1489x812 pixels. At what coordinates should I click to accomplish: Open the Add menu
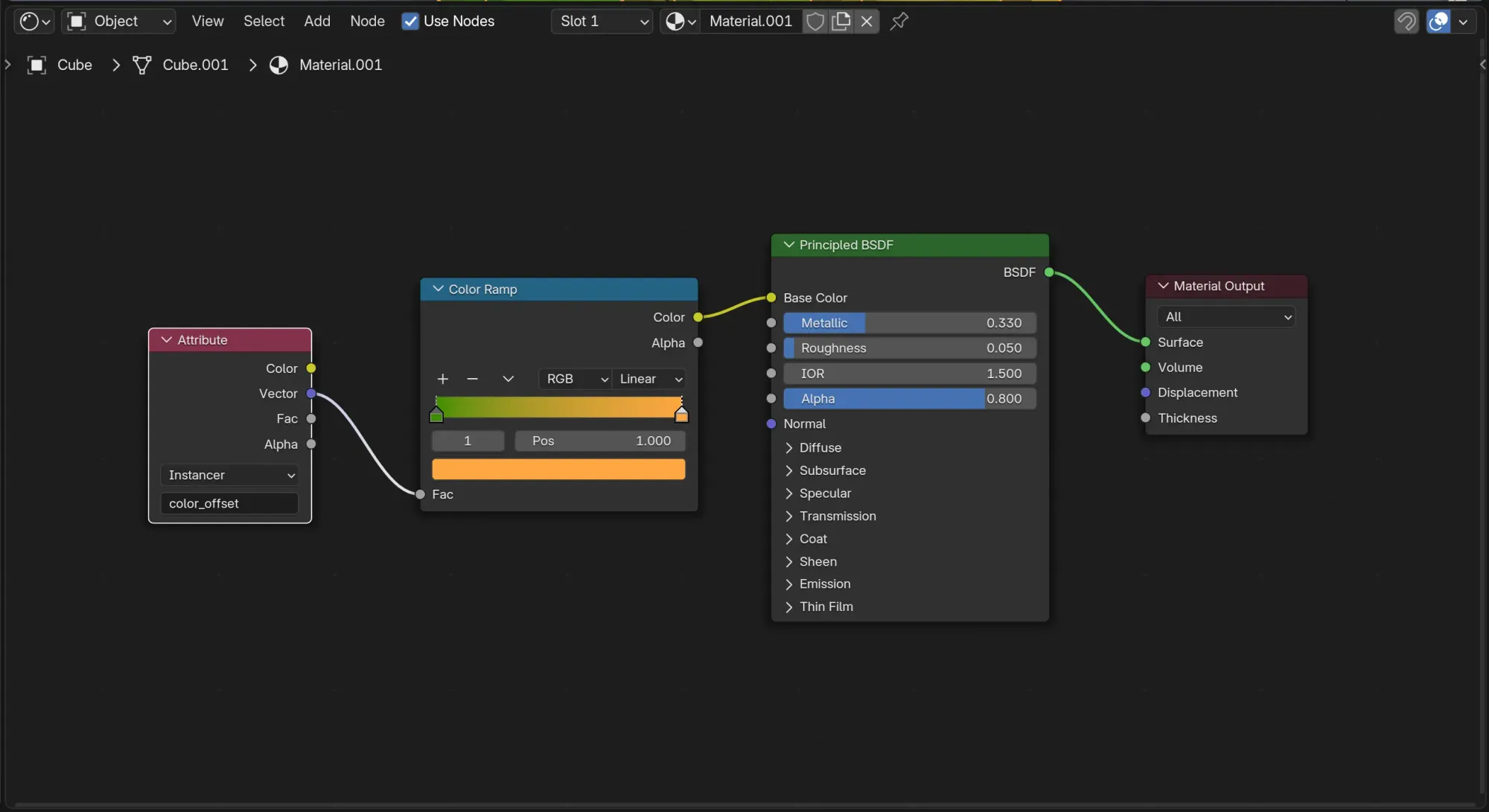point(316,21)
